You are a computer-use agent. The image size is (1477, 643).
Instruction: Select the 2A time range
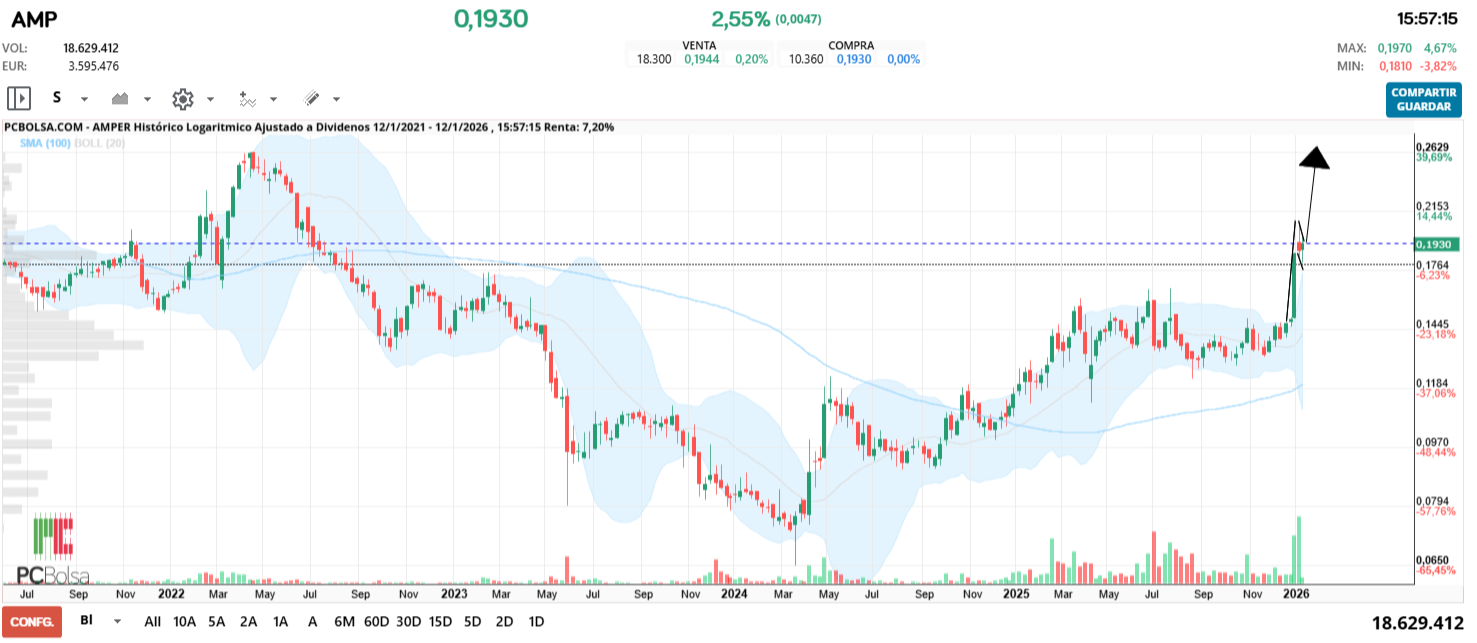pyautogui.click(x=248, y=621)
